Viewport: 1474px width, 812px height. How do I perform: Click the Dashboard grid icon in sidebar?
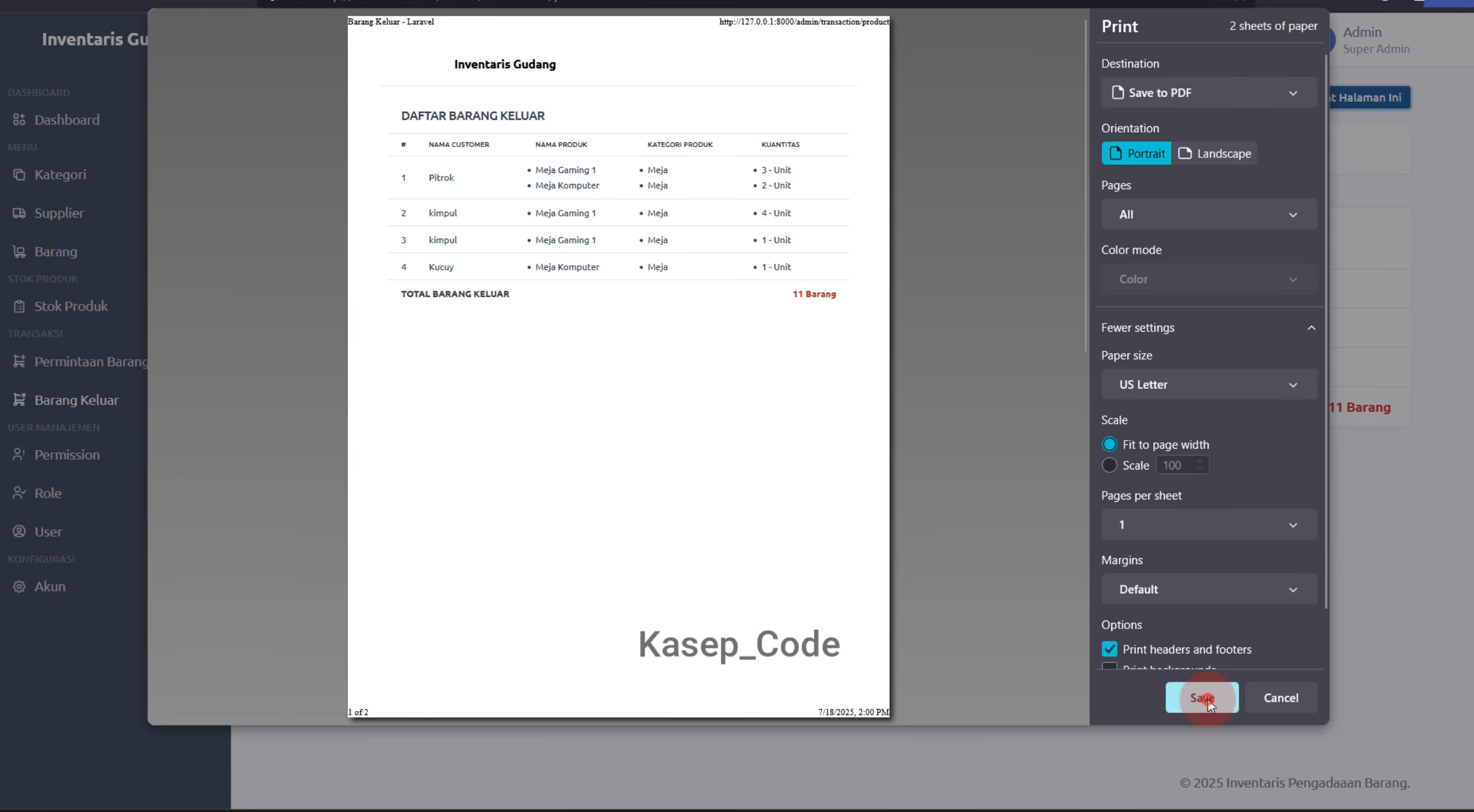click(x=19, y=119)
